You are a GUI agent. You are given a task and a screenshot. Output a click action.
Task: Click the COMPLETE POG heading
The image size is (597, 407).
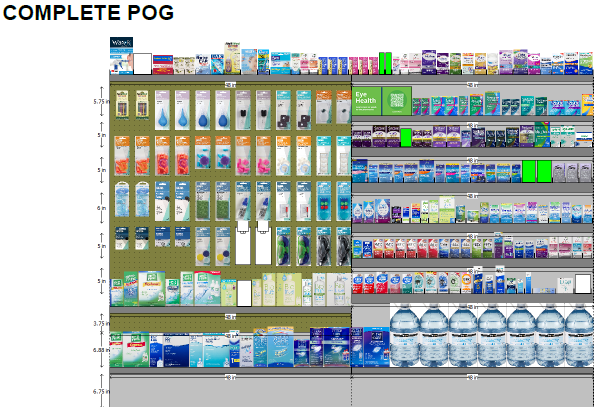tap(88, 13)
